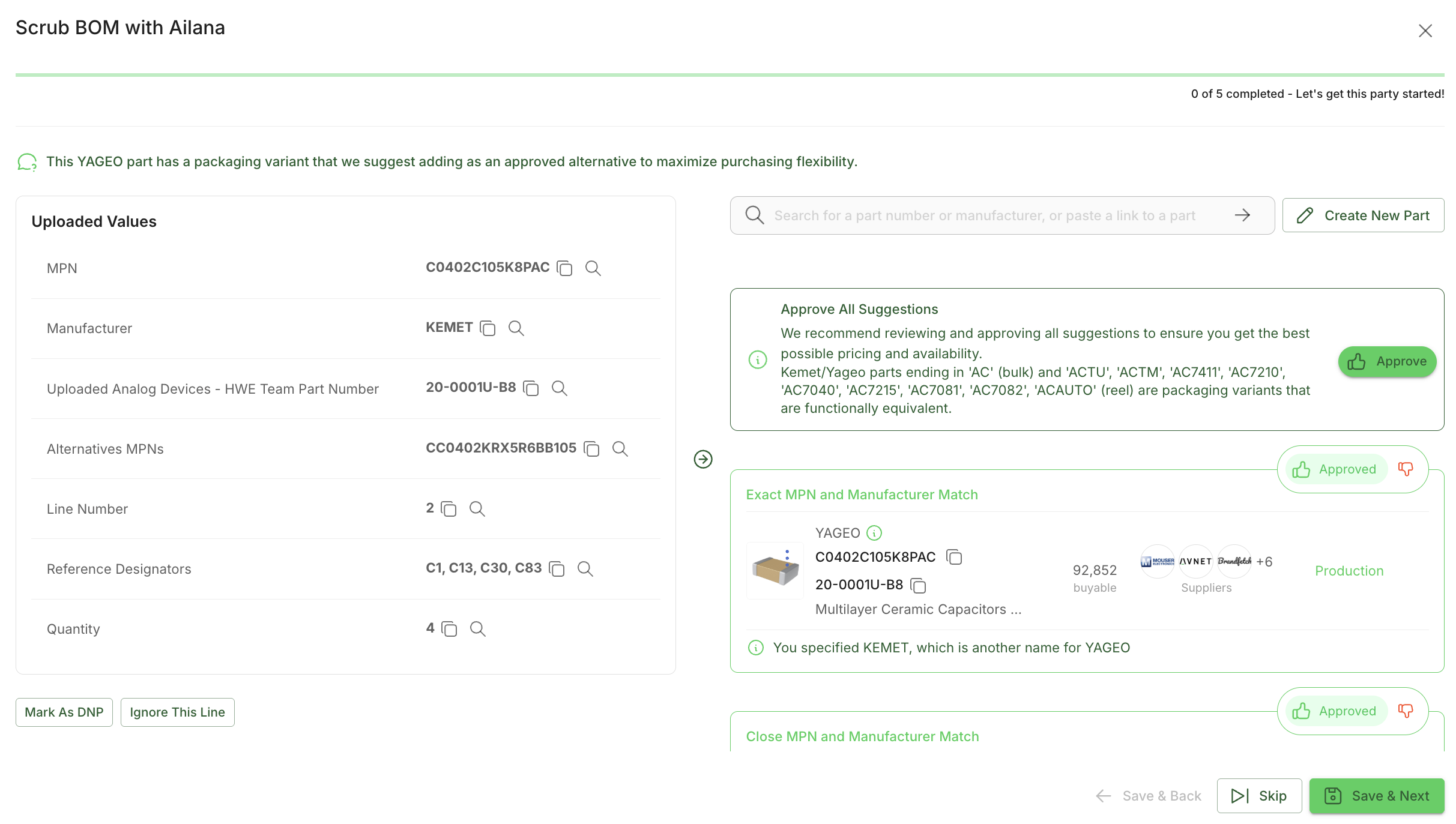Click the Production status text

1349,571
